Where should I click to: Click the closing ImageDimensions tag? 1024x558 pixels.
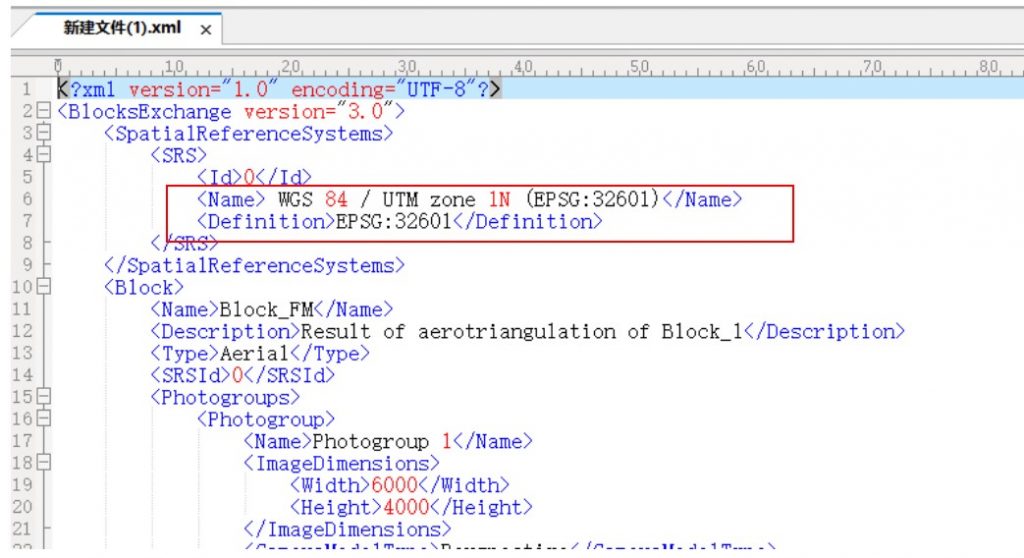coord(347,529)
